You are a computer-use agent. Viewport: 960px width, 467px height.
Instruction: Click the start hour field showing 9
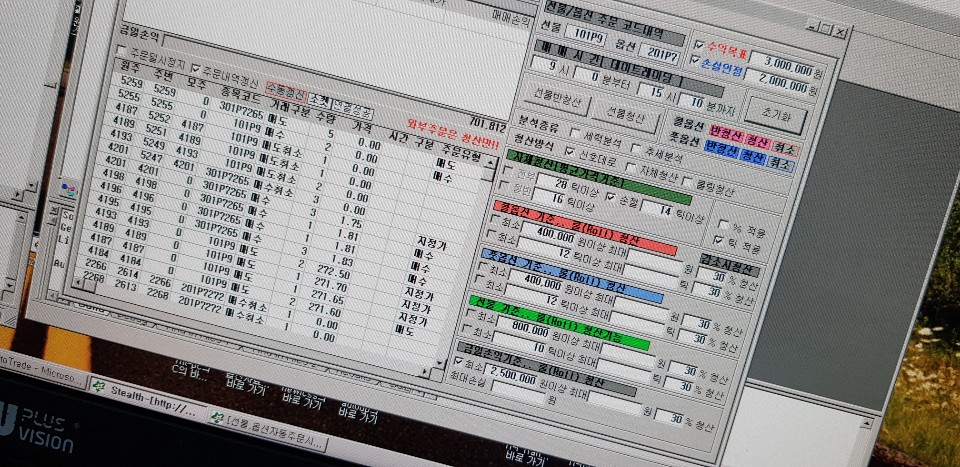click(x=545, y=65)
